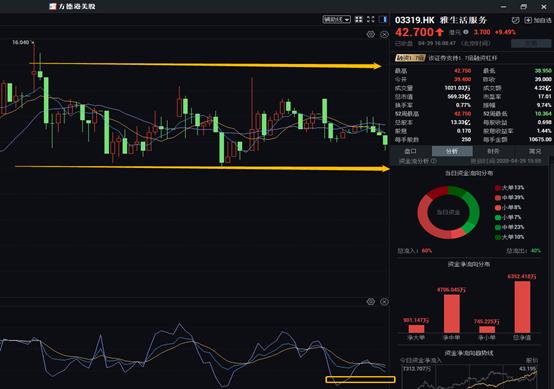554x389 pixels.
Task: Click the +9.49% change percentage
Action: click(x=505, y=32)
